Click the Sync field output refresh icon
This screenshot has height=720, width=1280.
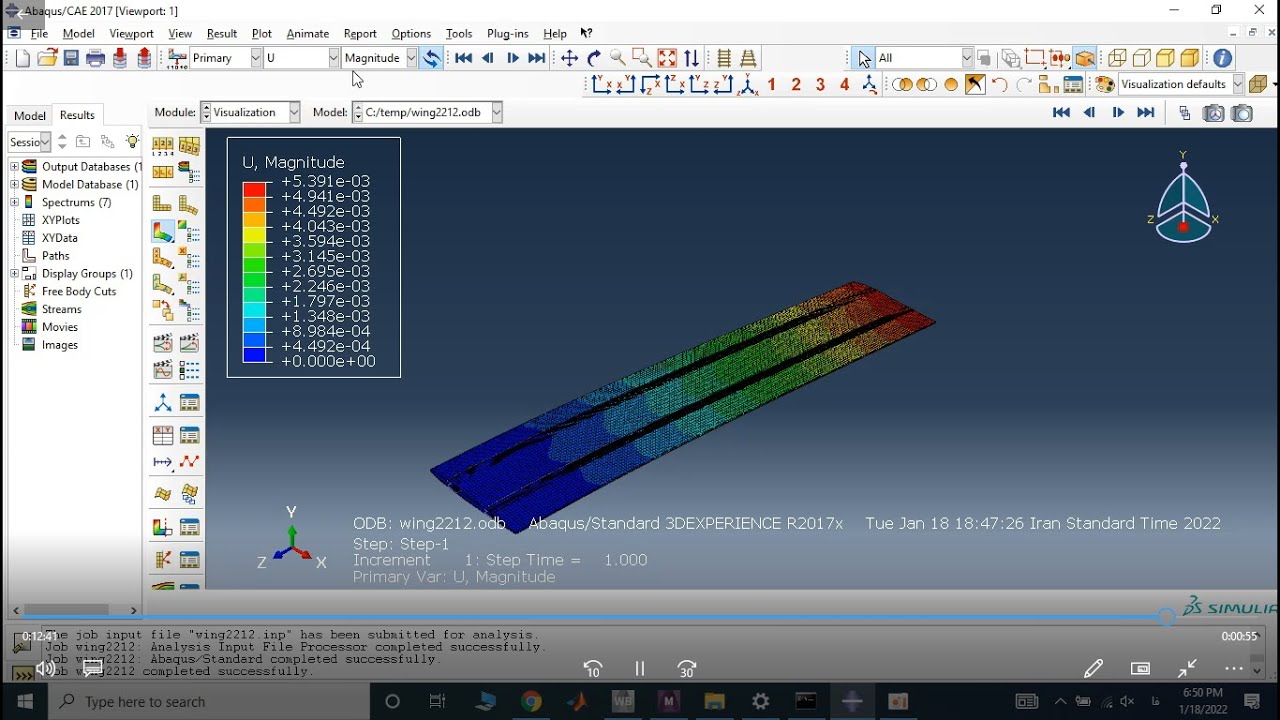[431, 58]
